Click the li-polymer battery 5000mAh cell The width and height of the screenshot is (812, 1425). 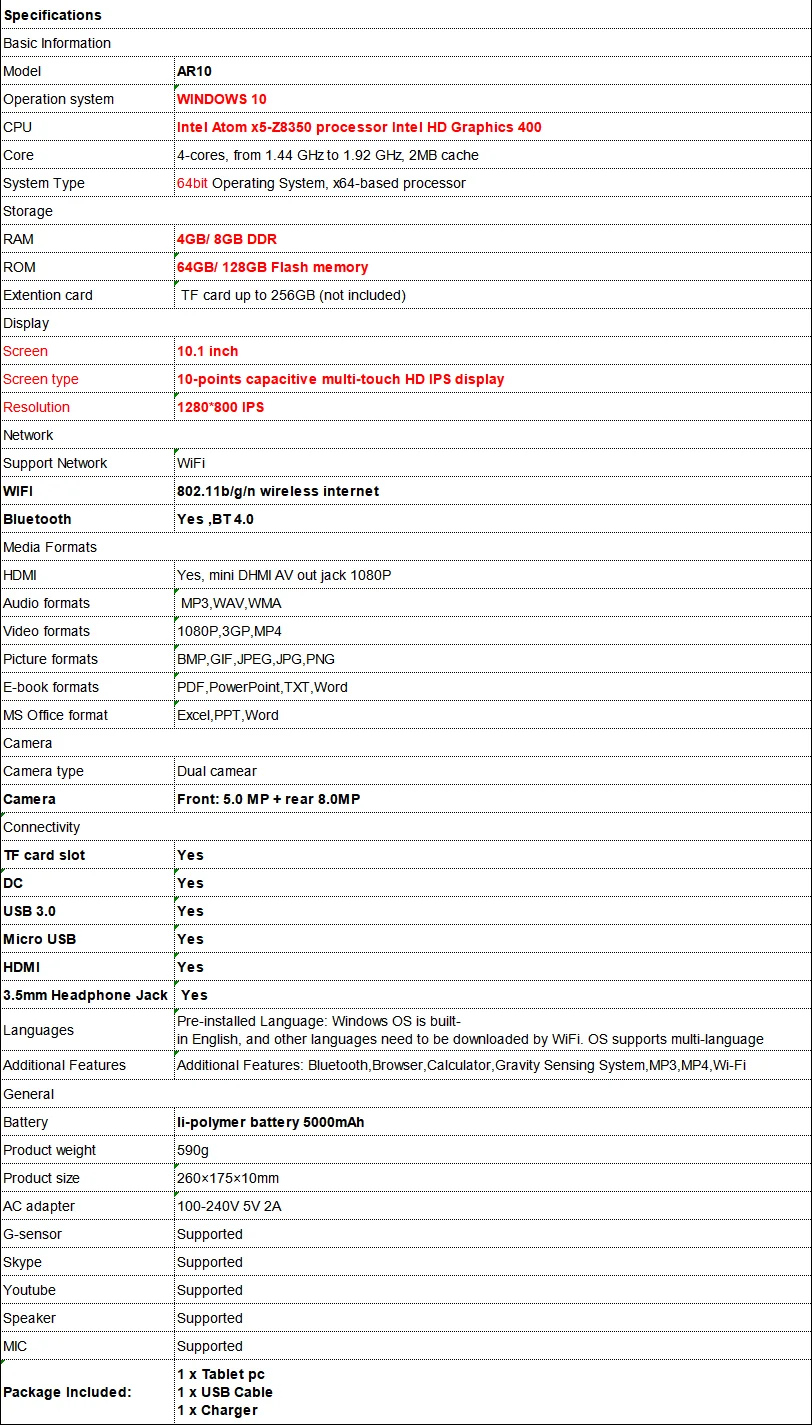492,1122
